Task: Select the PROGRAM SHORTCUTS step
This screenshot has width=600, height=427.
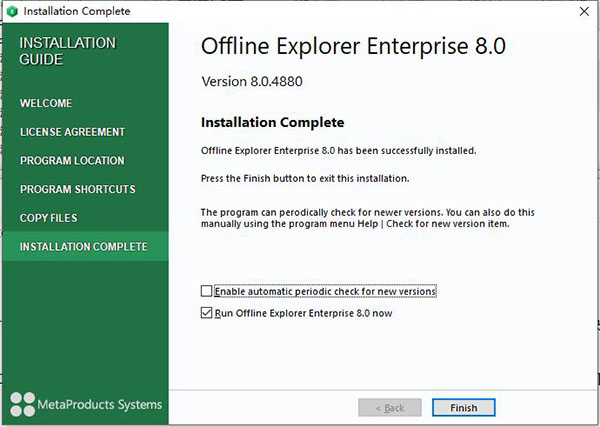Action: tap(78, 189)
